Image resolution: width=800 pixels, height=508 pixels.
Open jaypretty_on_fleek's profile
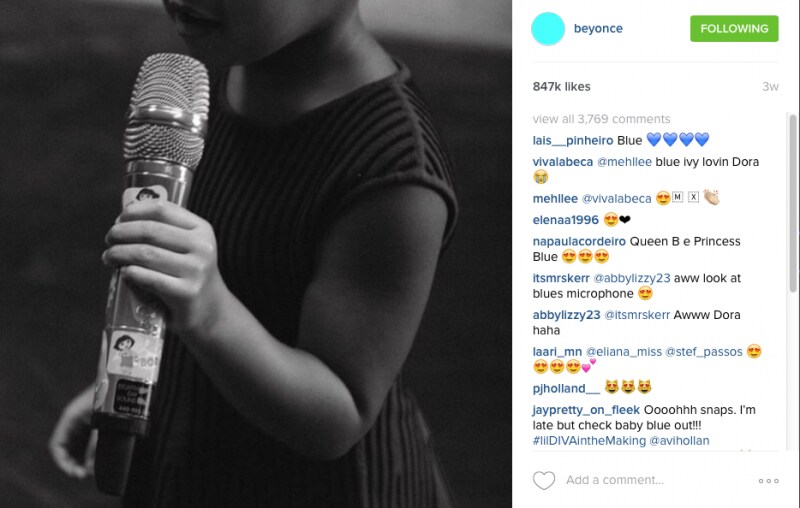[x=586, y=411]
